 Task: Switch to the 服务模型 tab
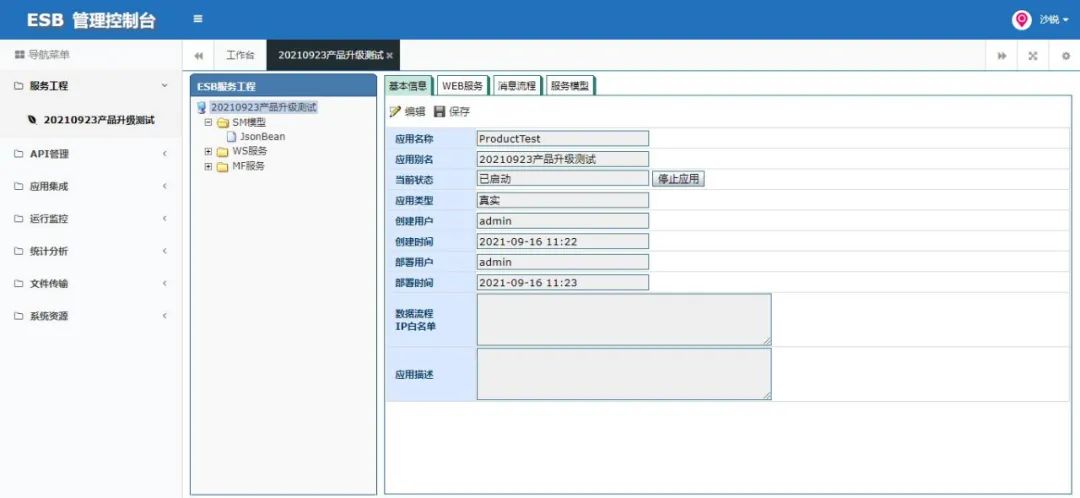click(x=570, y=85)
